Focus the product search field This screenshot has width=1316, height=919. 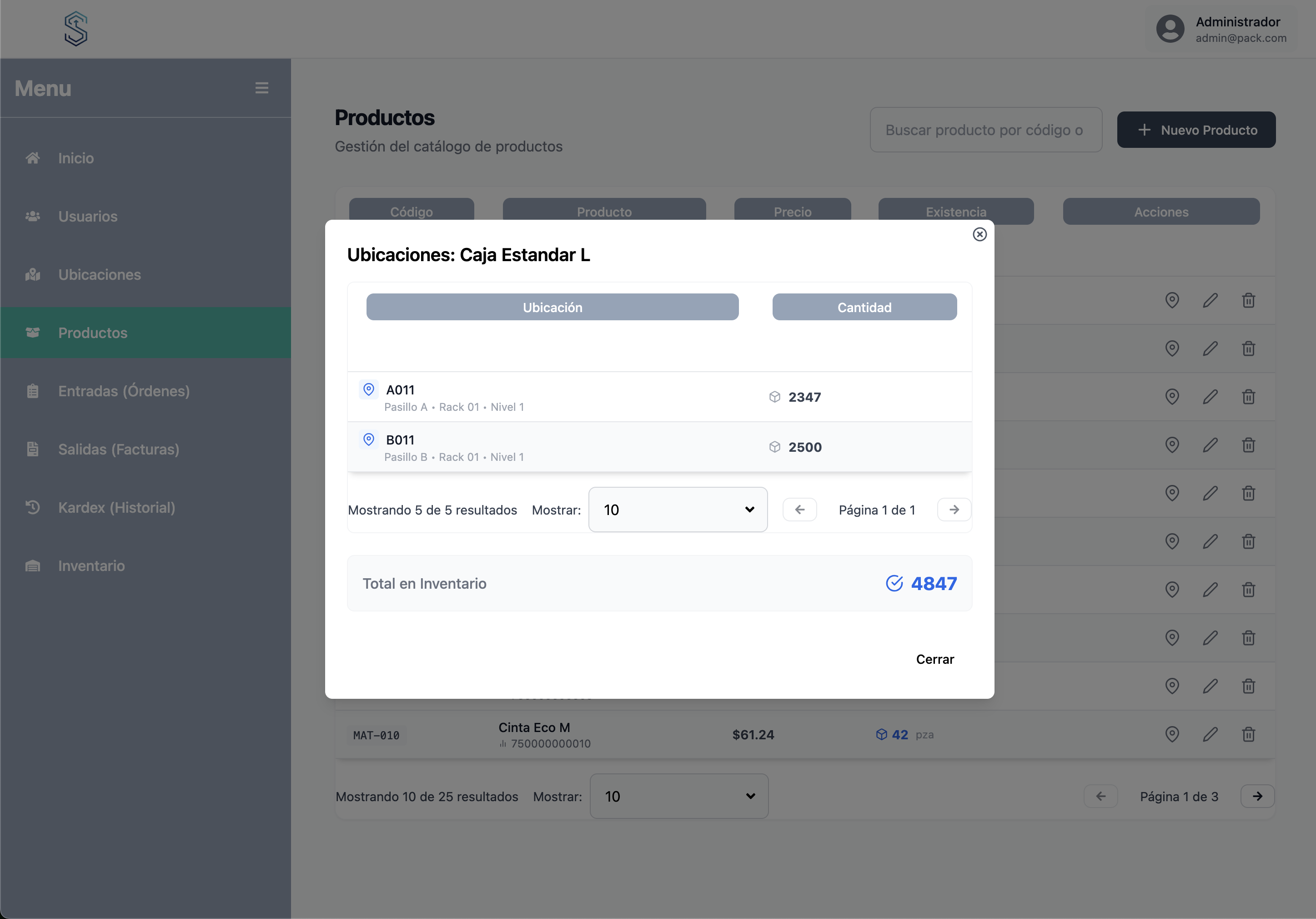coord(985,130)
